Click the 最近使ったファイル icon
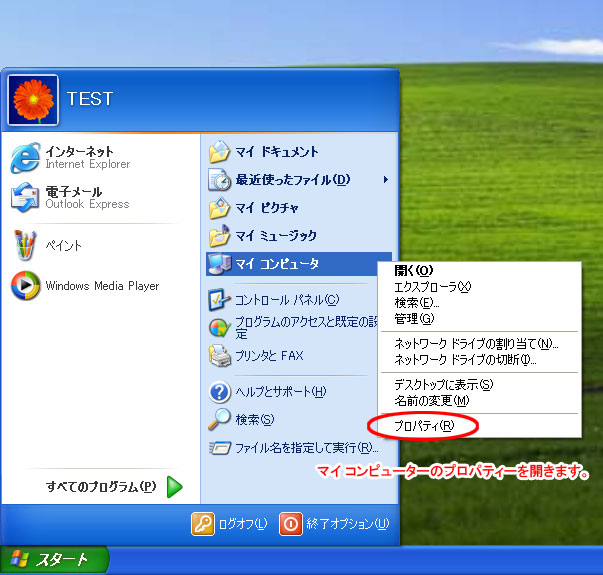The image size is (603, 575). tap(220, 180)
